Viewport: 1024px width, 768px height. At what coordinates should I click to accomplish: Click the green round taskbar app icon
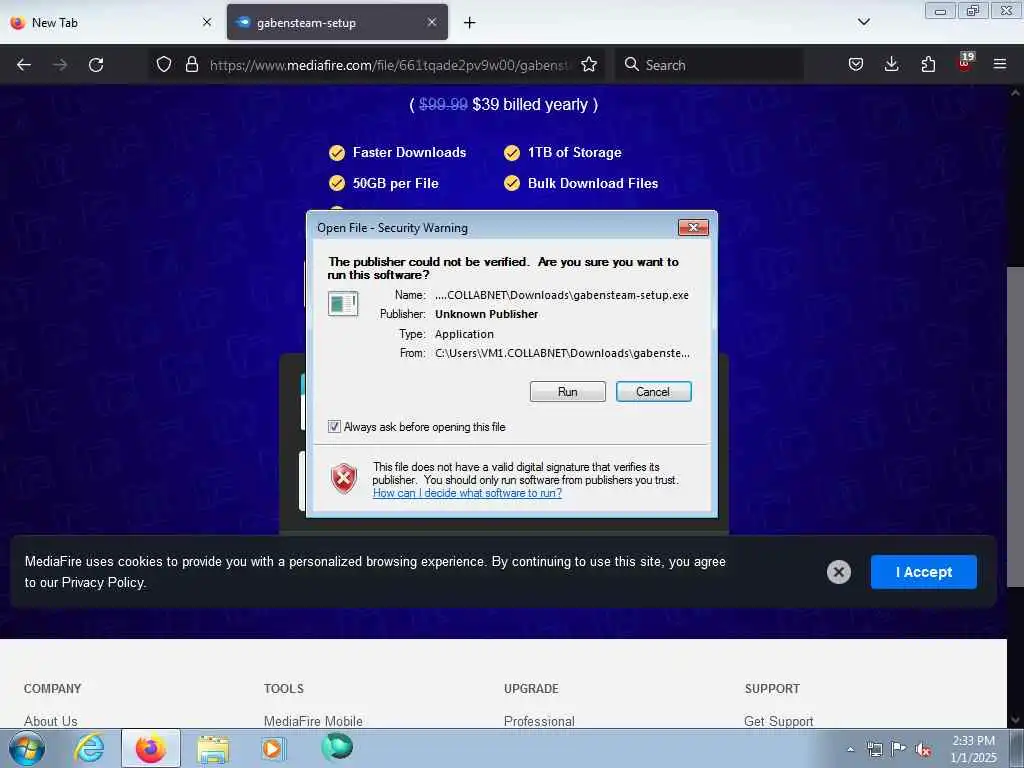337,746
